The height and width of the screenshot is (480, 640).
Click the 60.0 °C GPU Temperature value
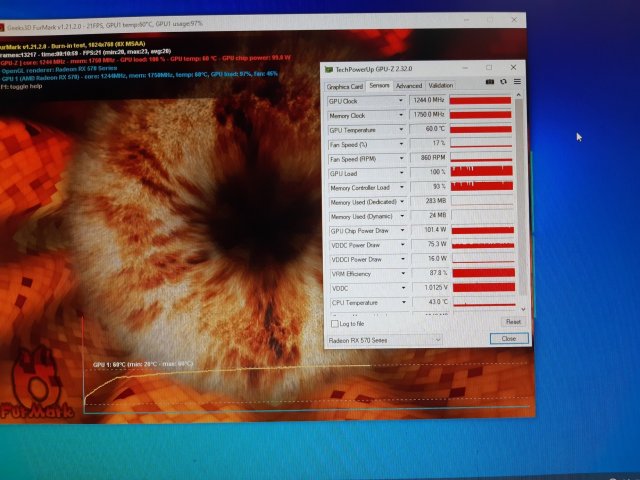pos(428,129)
